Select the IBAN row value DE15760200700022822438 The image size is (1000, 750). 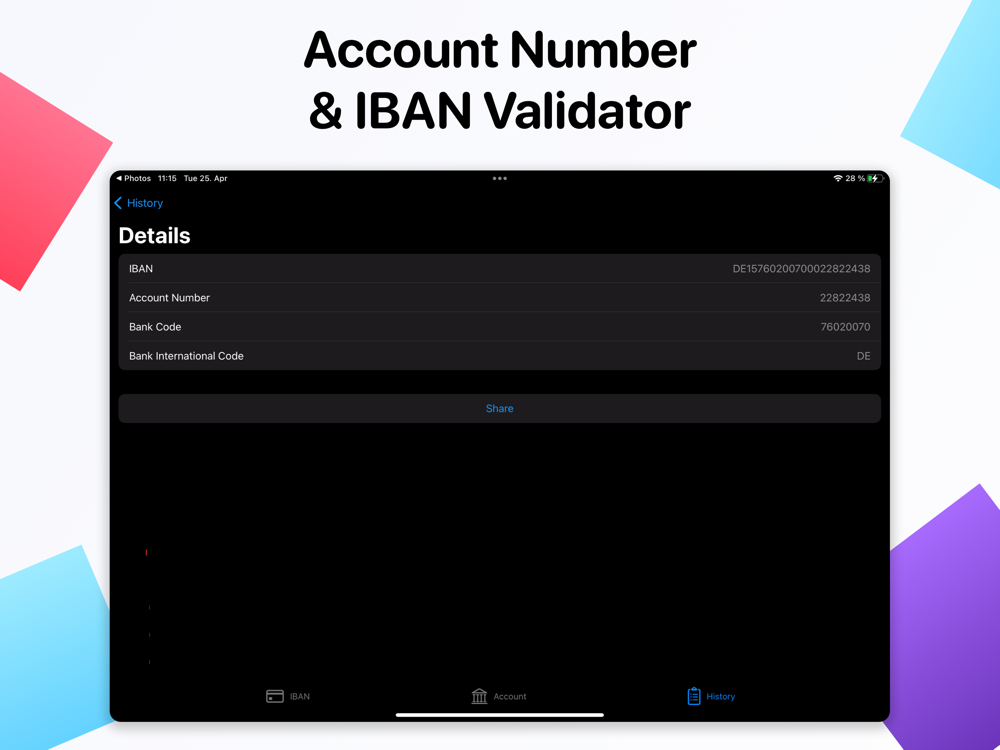(x=801, y=268)
